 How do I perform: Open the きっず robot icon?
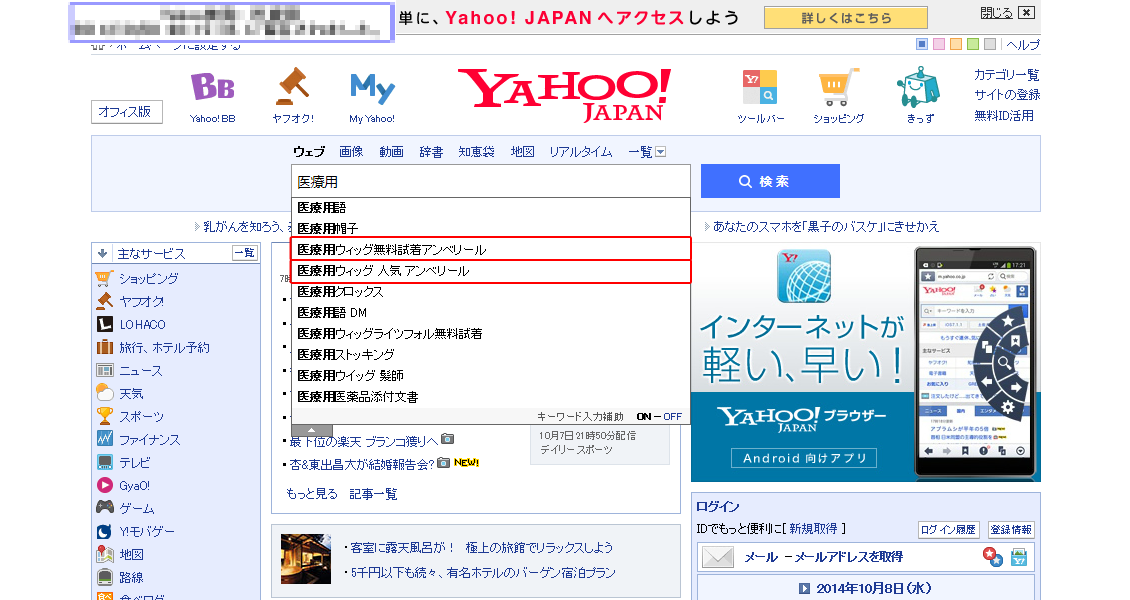click(x=919, y=87)
